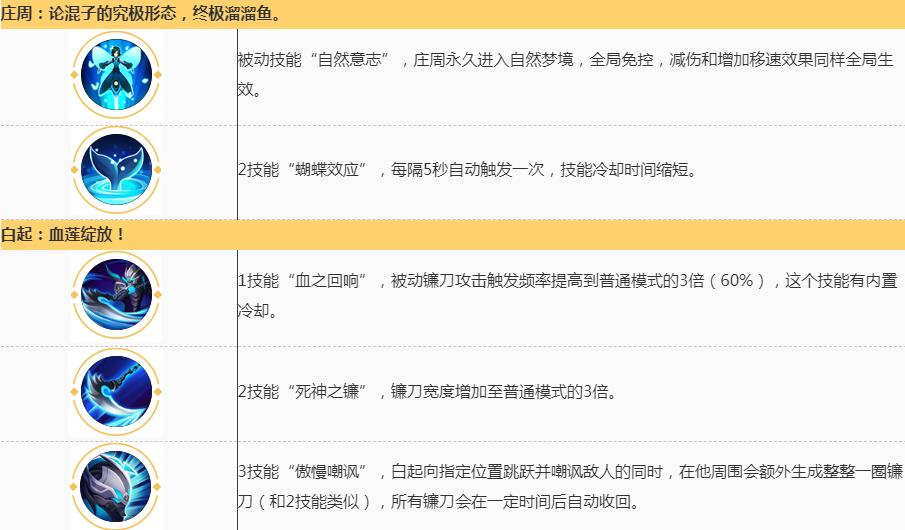Click Bai Qi's 血之回响 skill icon

[117, 296]
